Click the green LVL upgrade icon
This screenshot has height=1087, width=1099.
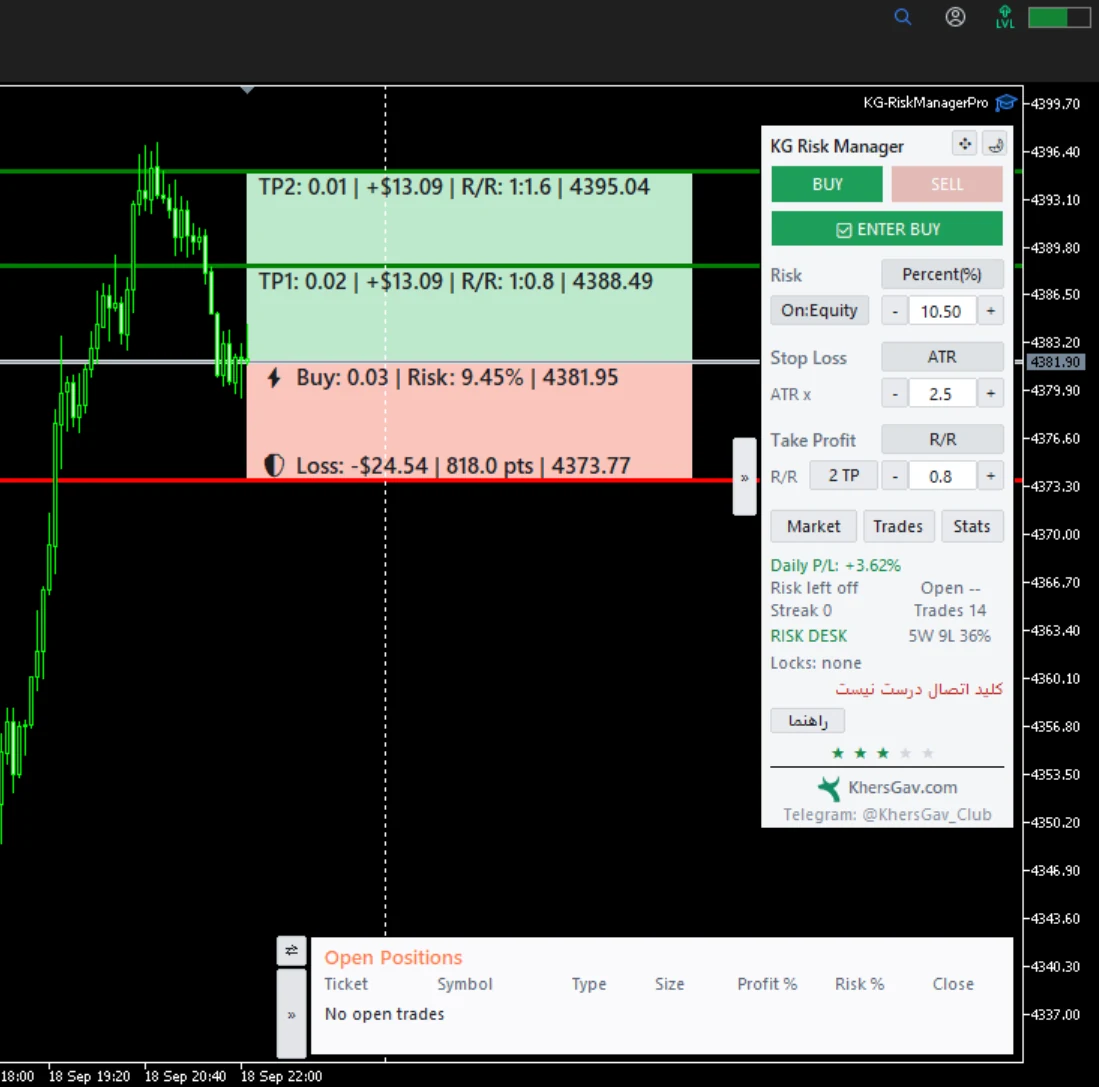point(1005,17)
